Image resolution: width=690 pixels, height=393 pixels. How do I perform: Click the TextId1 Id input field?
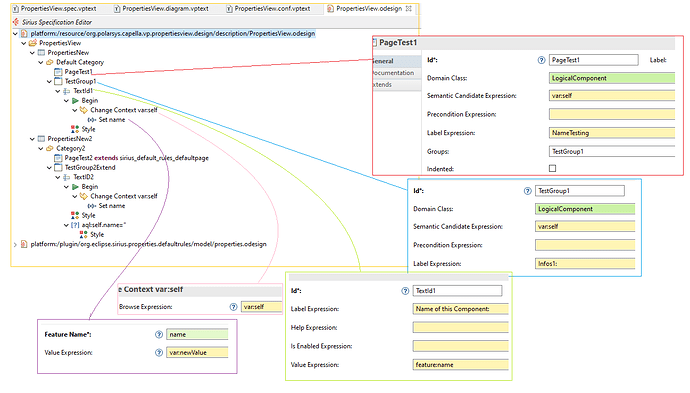point(457,291)
